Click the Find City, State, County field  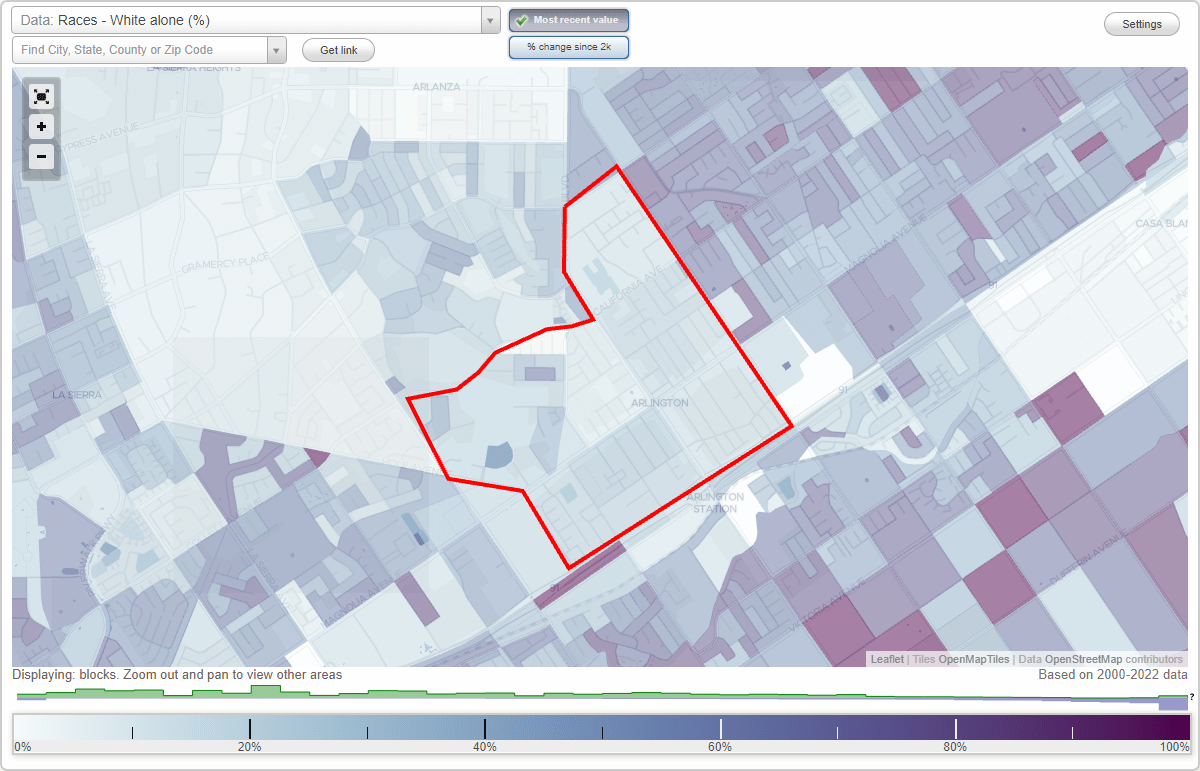click(x=140, y=50)
